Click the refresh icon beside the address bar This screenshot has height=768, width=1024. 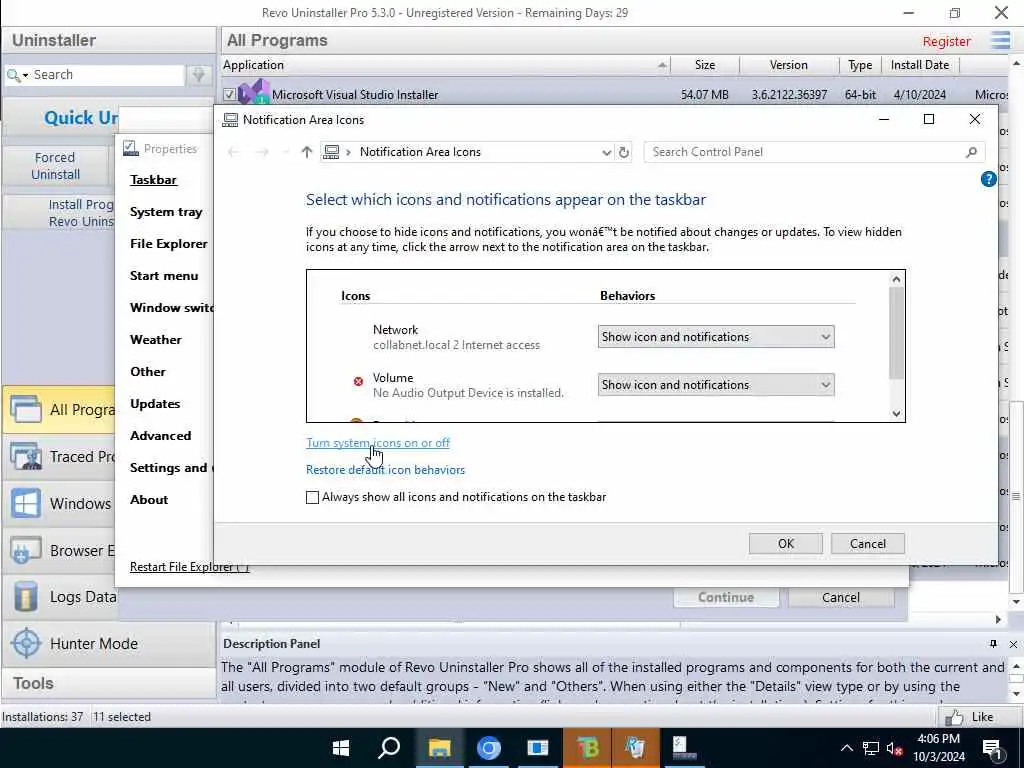click(624, 152)
